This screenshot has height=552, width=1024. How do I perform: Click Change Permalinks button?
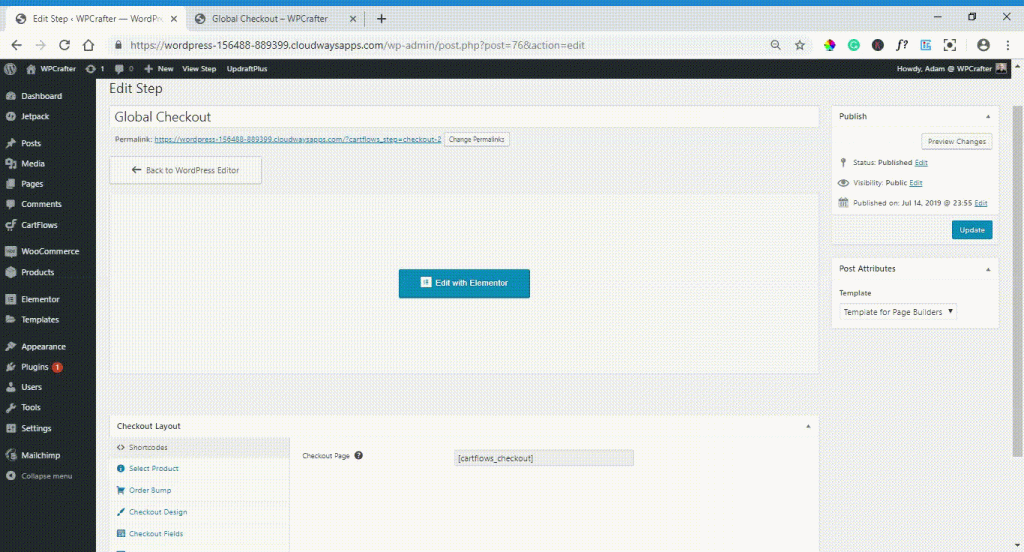tap(477, 139)
